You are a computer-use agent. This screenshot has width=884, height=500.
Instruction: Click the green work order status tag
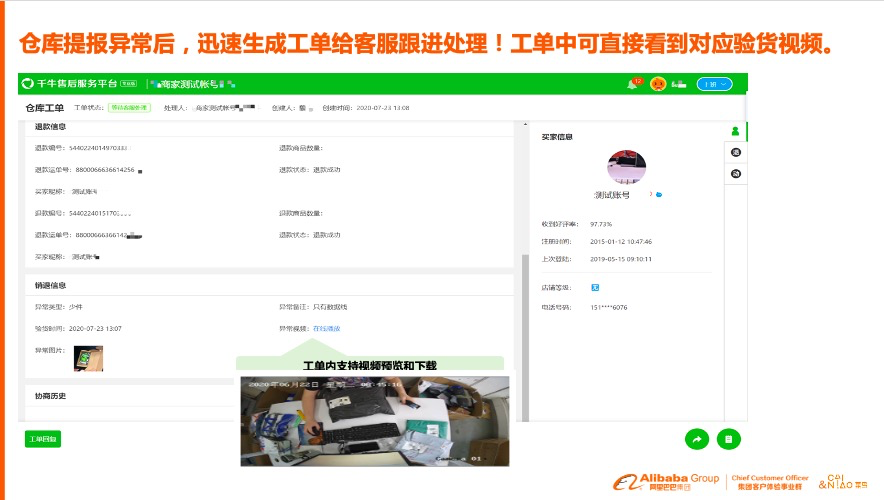[x=130, y=108]
